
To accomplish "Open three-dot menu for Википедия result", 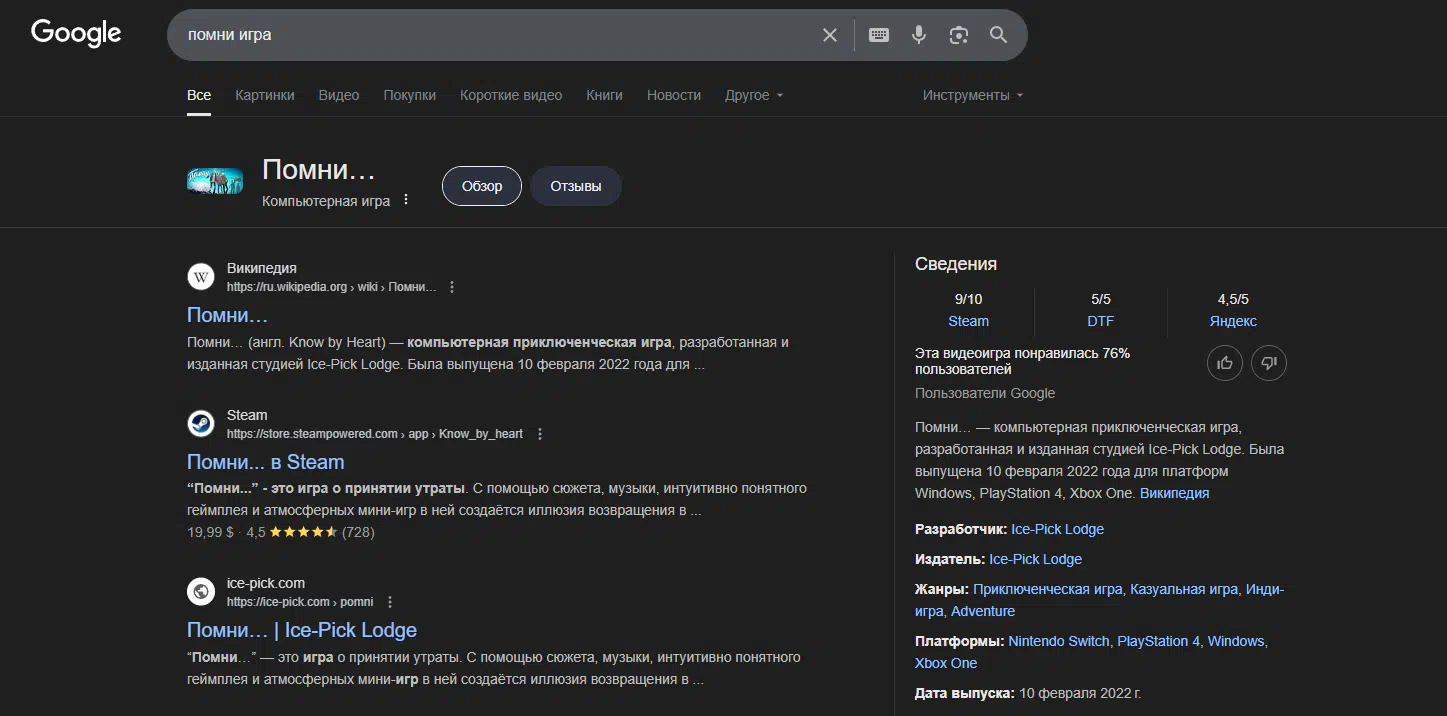I will click(x=452, y=287).
